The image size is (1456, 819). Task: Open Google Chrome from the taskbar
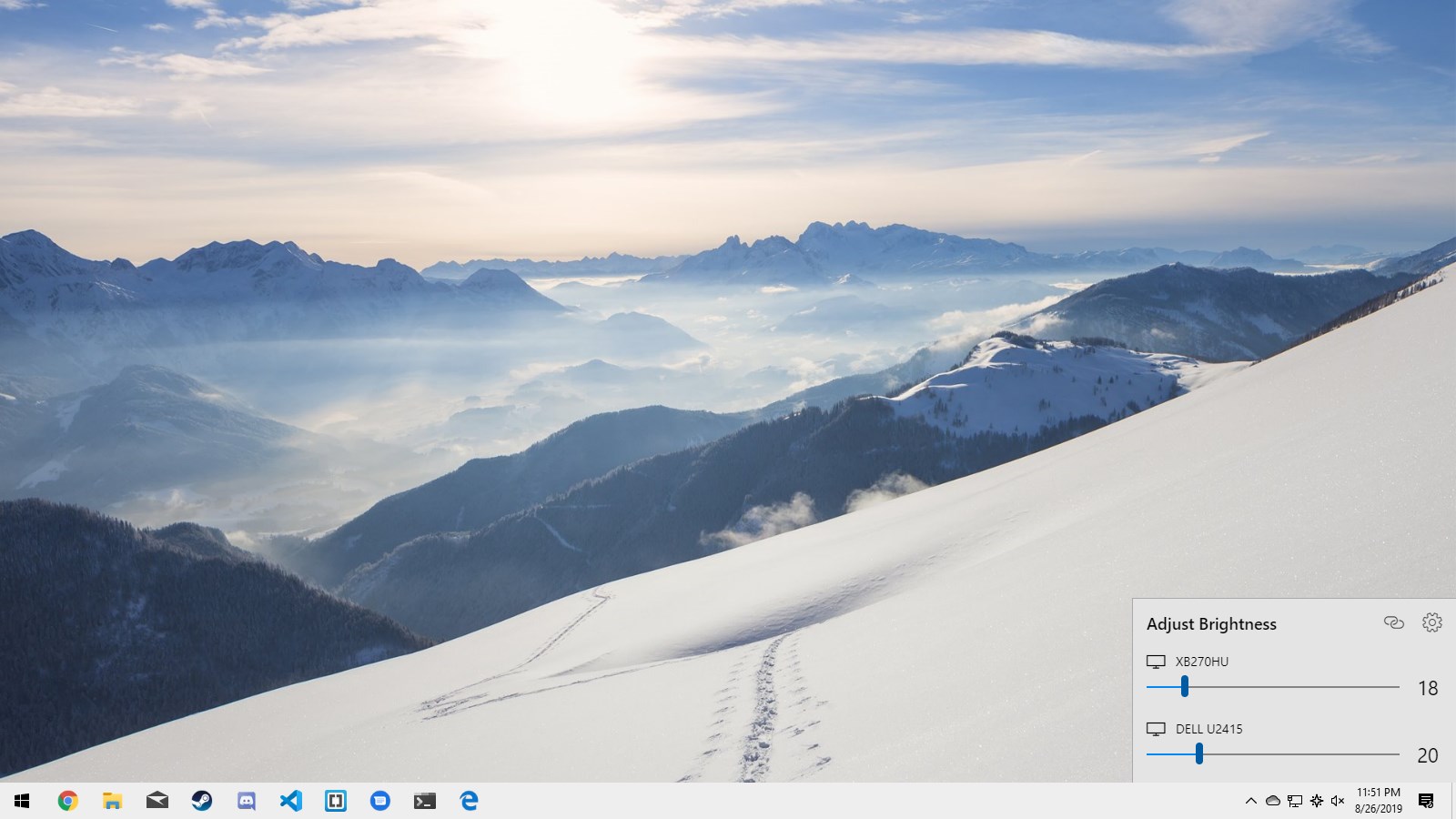click(x=68, y=802)
